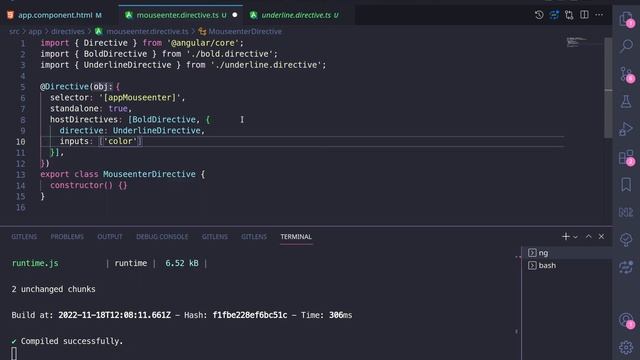Viewport: 640px width, 360px height.
Task: Open the Explorer view in activity bar
Action: (x=626, y=19)
